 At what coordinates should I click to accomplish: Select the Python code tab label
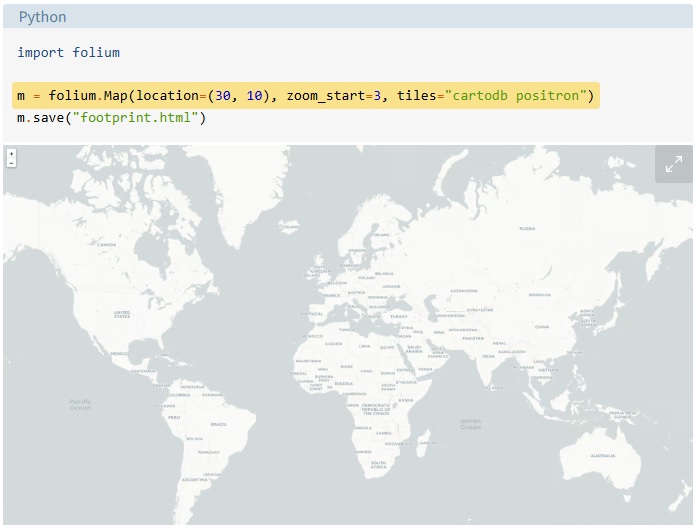tap(42, 17)
